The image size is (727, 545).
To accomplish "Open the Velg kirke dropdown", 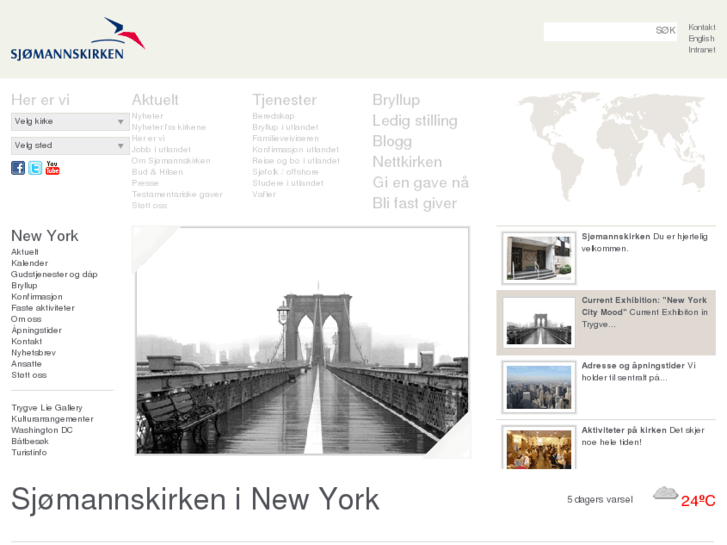I will tap(70, 122).
